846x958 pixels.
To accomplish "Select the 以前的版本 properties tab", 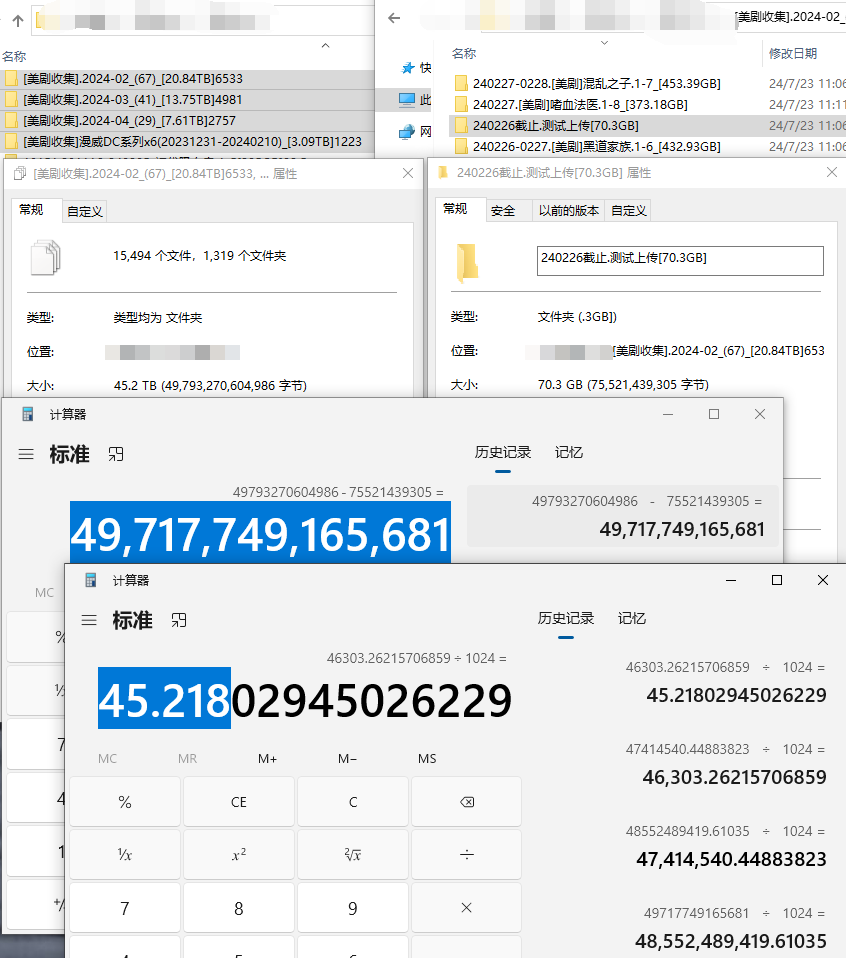I will (x=568, y=210).
